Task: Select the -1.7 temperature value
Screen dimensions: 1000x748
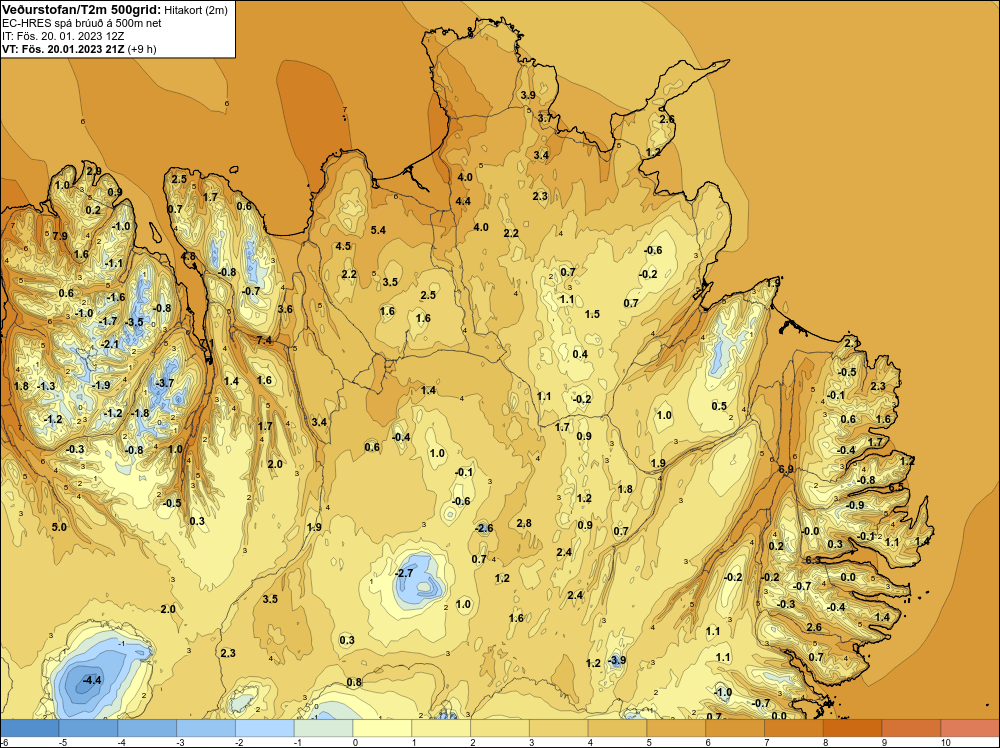Action: (108, 321)
